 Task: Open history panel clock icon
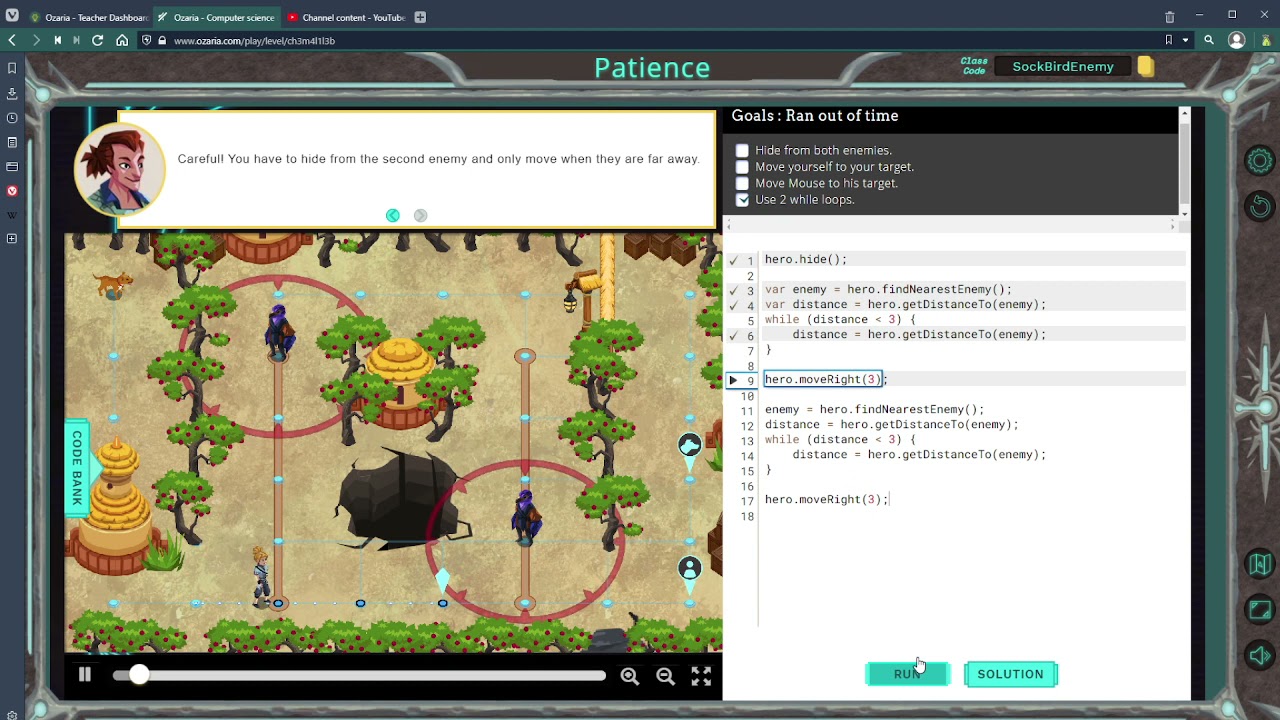[12, 118]
